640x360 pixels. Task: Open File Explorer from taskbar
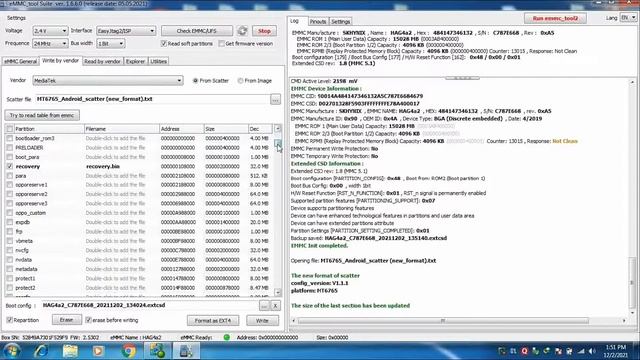pos(70,351)
